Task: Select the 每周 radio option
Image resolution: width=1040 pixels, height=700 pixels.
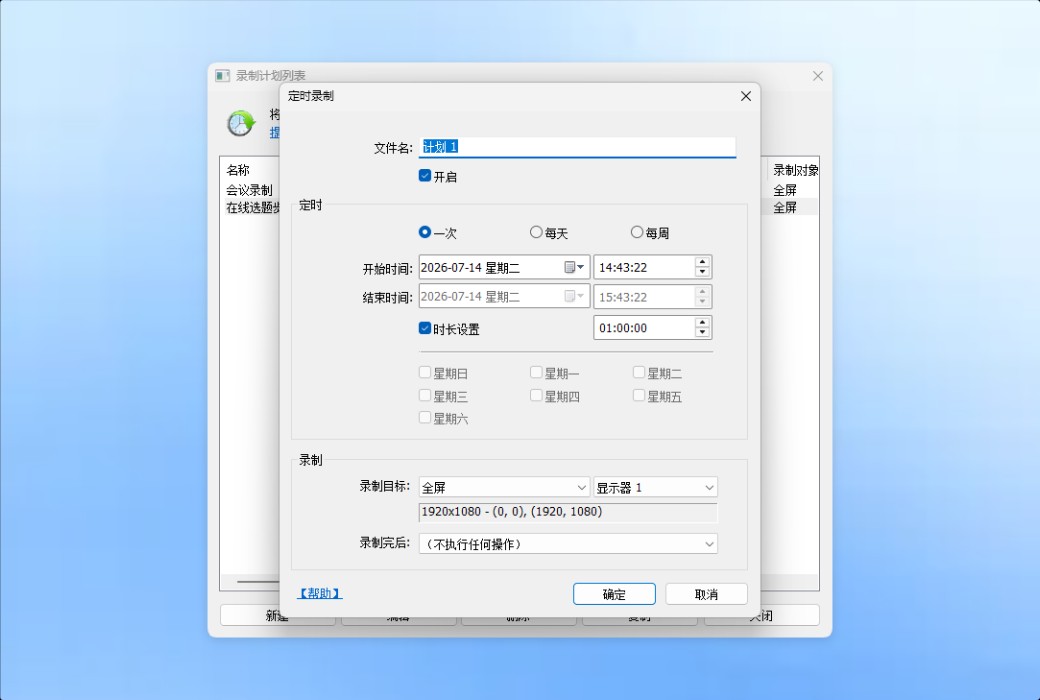Action: coord(637,232)
